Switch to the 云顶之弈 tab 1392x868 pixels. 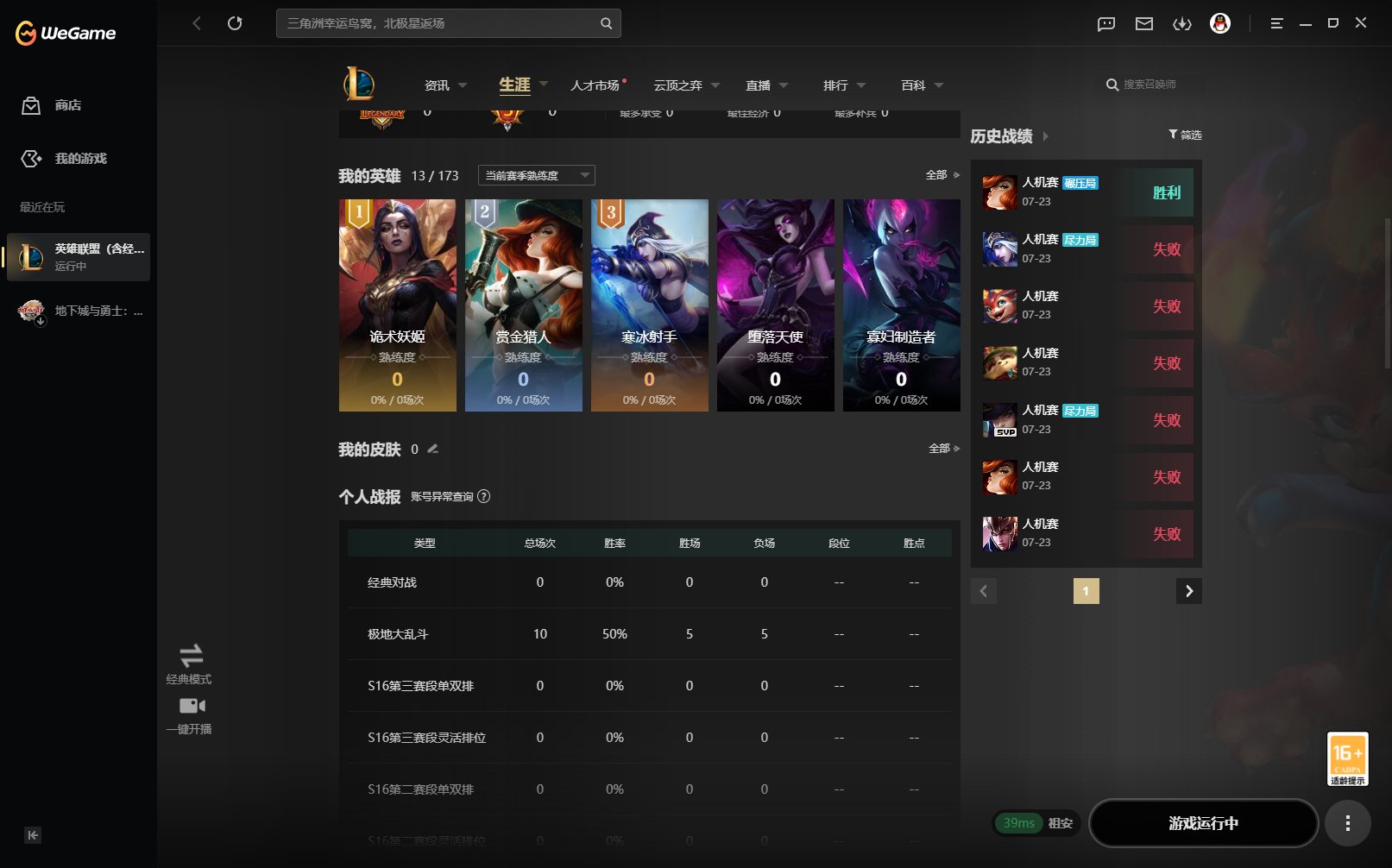click(x=678, y=85)
